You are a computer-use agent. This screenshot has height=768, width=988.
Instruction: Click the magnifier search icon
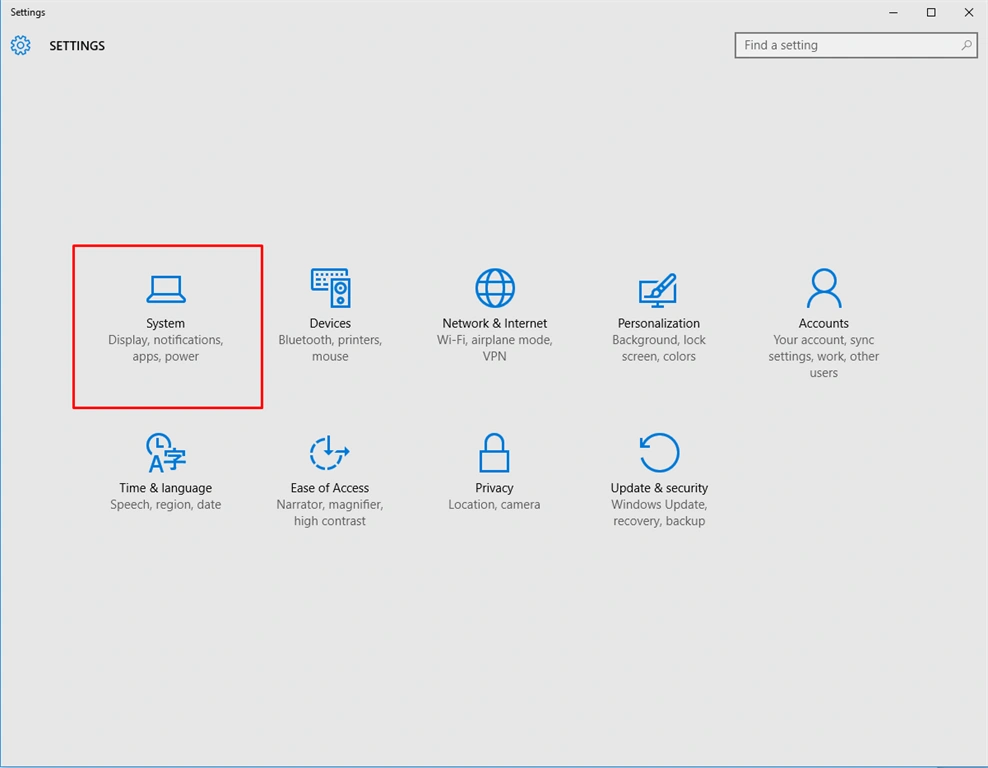966,45
